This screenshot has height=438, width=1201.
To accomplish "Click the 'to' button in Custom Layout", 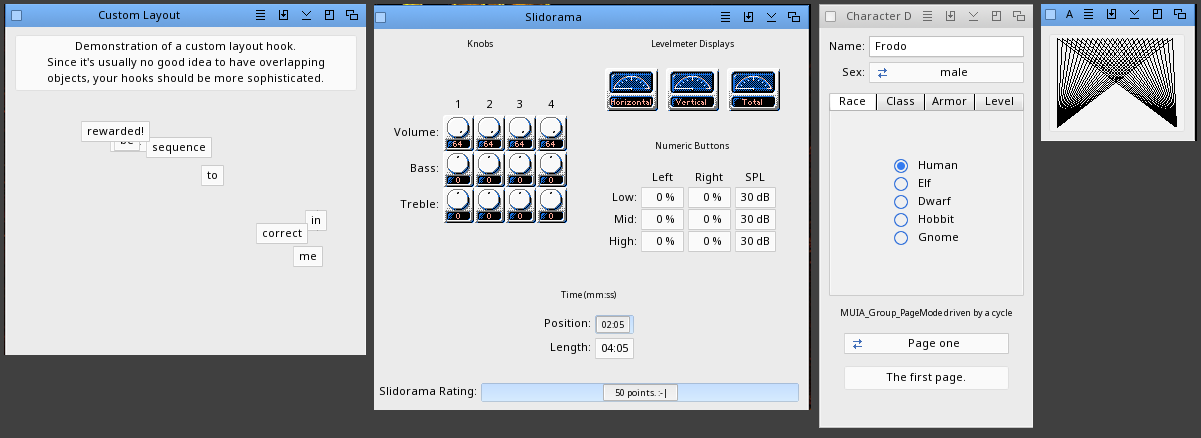I will point(212,175).
